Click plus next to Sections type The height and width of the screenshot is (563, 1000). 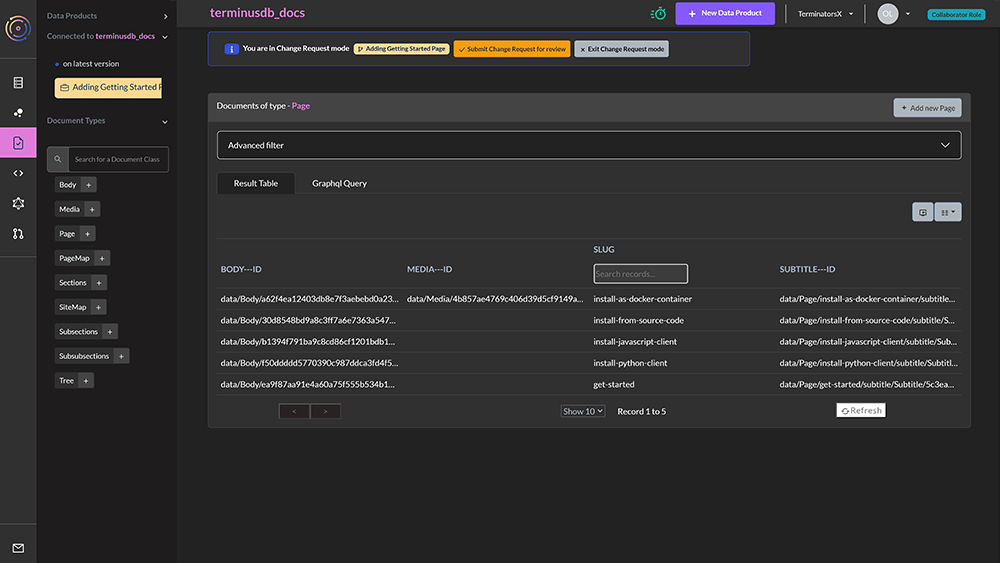(x=99, y=282)
